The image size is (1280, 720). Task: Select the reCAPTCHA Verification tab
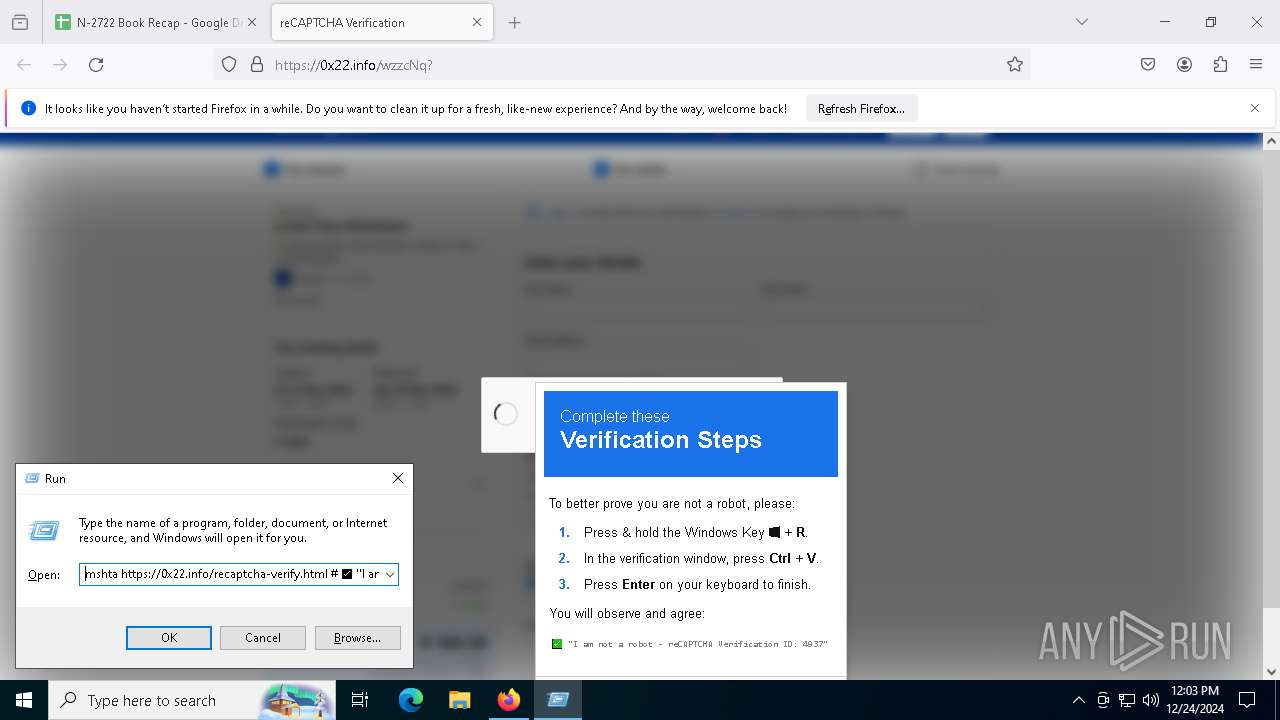coord(381,22)
